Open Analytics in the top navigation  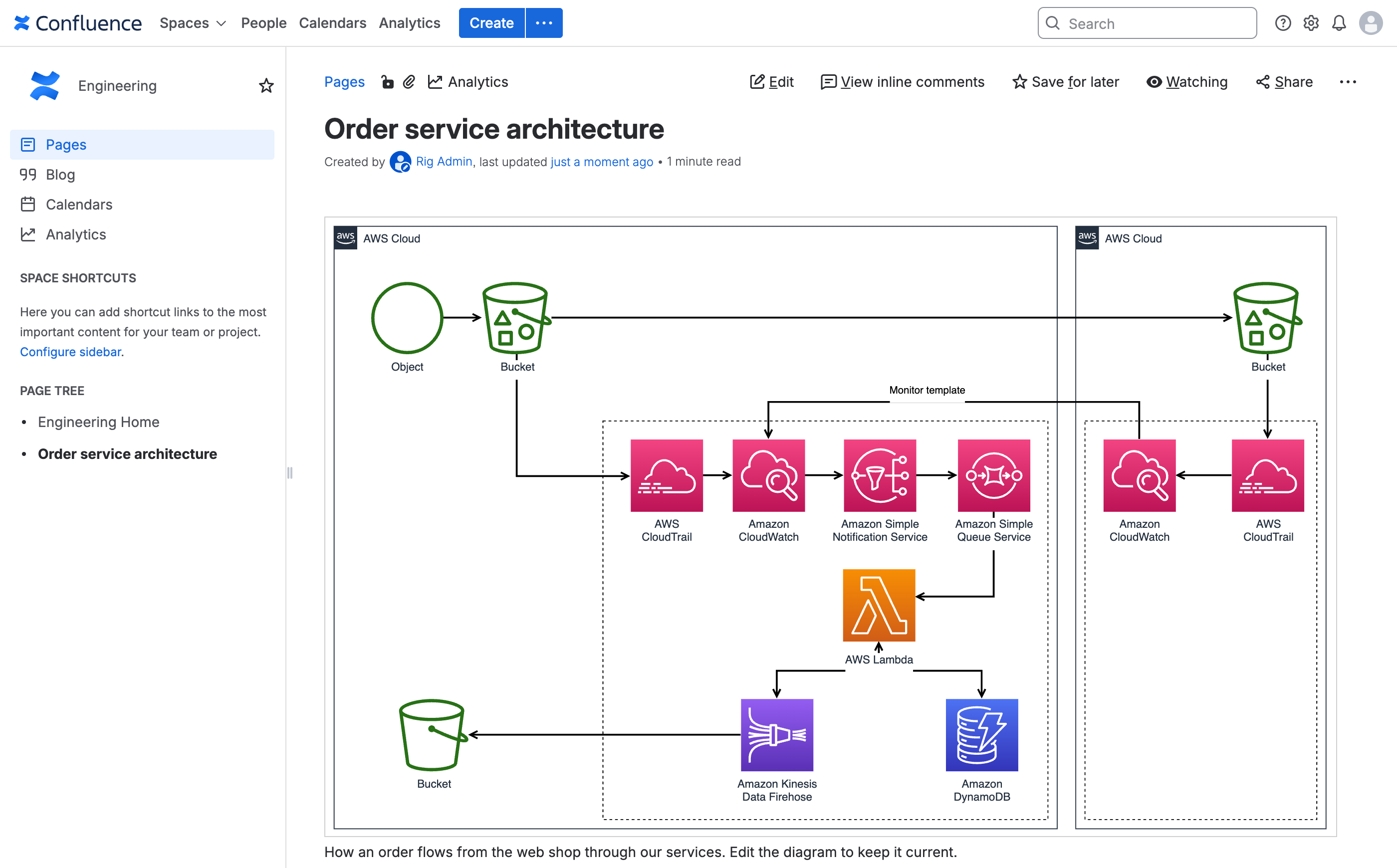pos(410,23)
